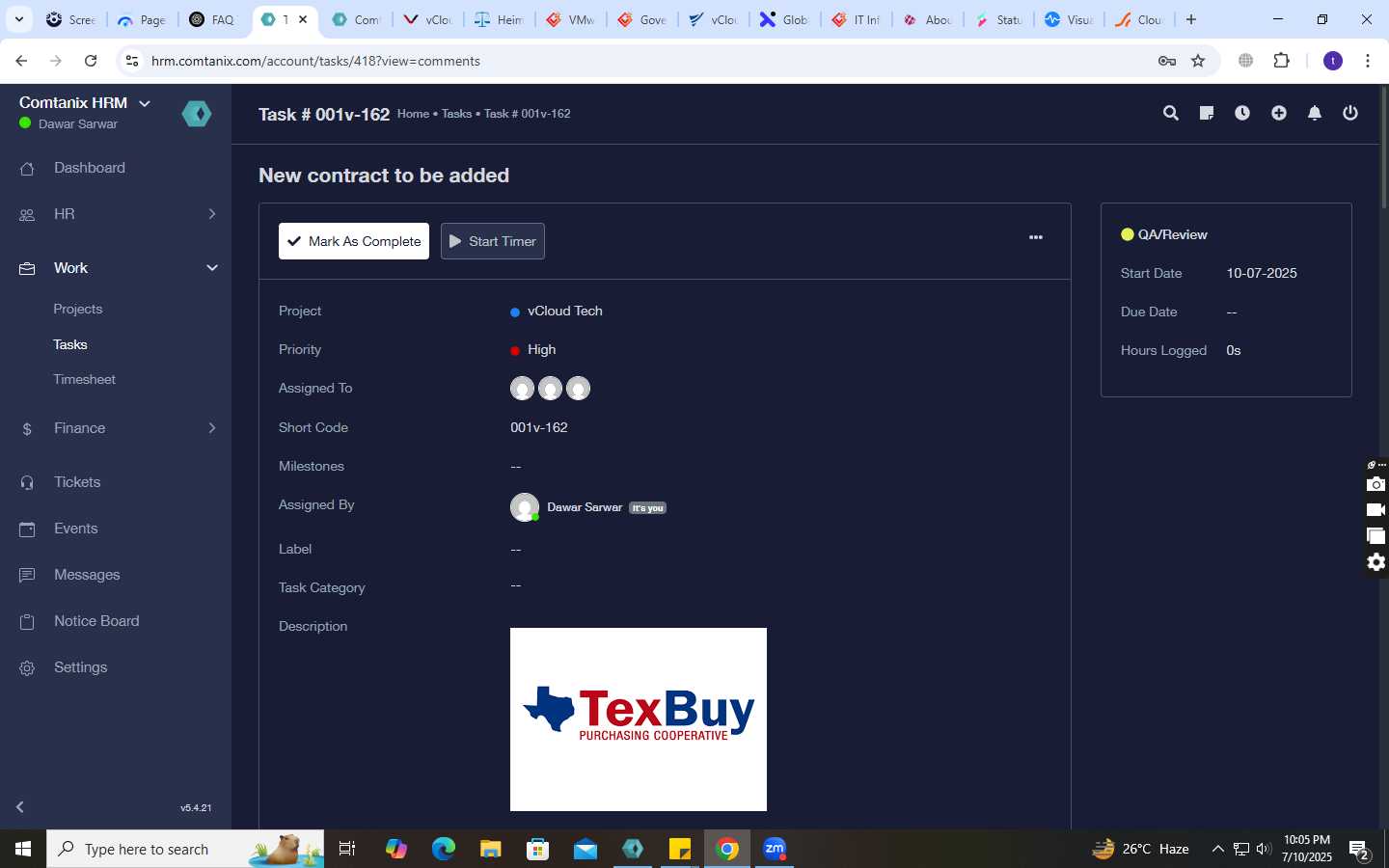Open the browser tab search dropdown
This screenshot has height=868, width=1389.
18,19
